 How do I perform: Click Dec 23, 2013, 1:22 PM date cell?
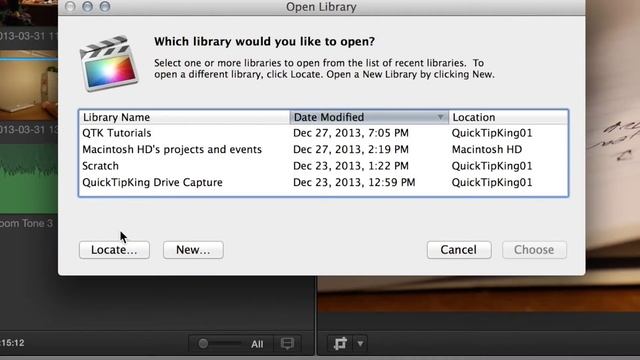(351, 166)
